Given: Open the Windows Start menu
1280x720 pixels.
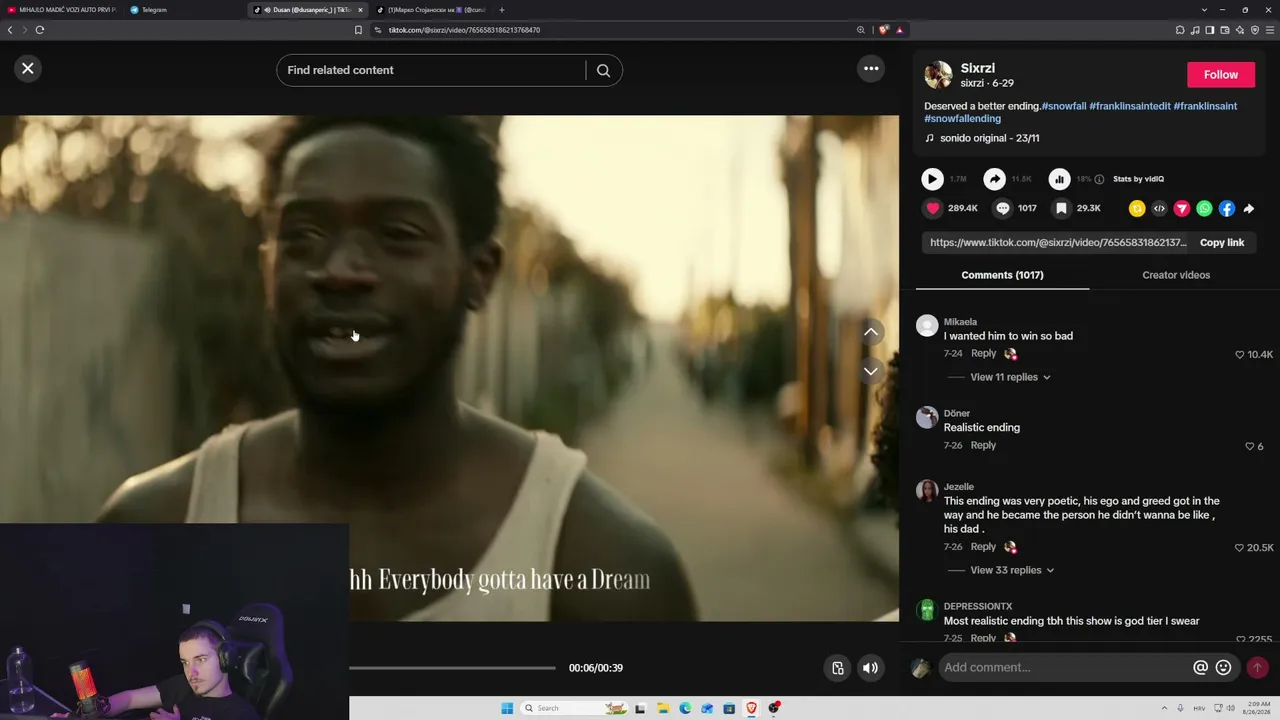Looking at the screenshot, I should [x=507, y=708].
